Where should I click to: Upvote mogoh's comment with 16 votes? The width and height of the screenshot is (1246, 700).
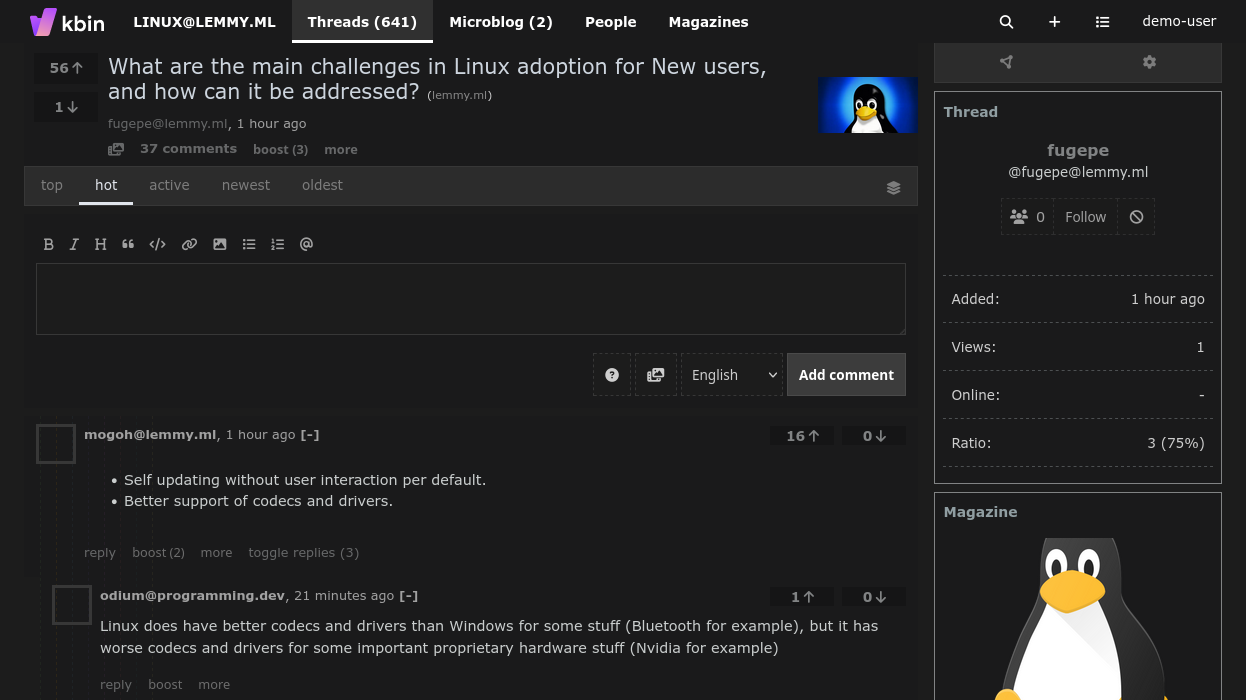802,436
